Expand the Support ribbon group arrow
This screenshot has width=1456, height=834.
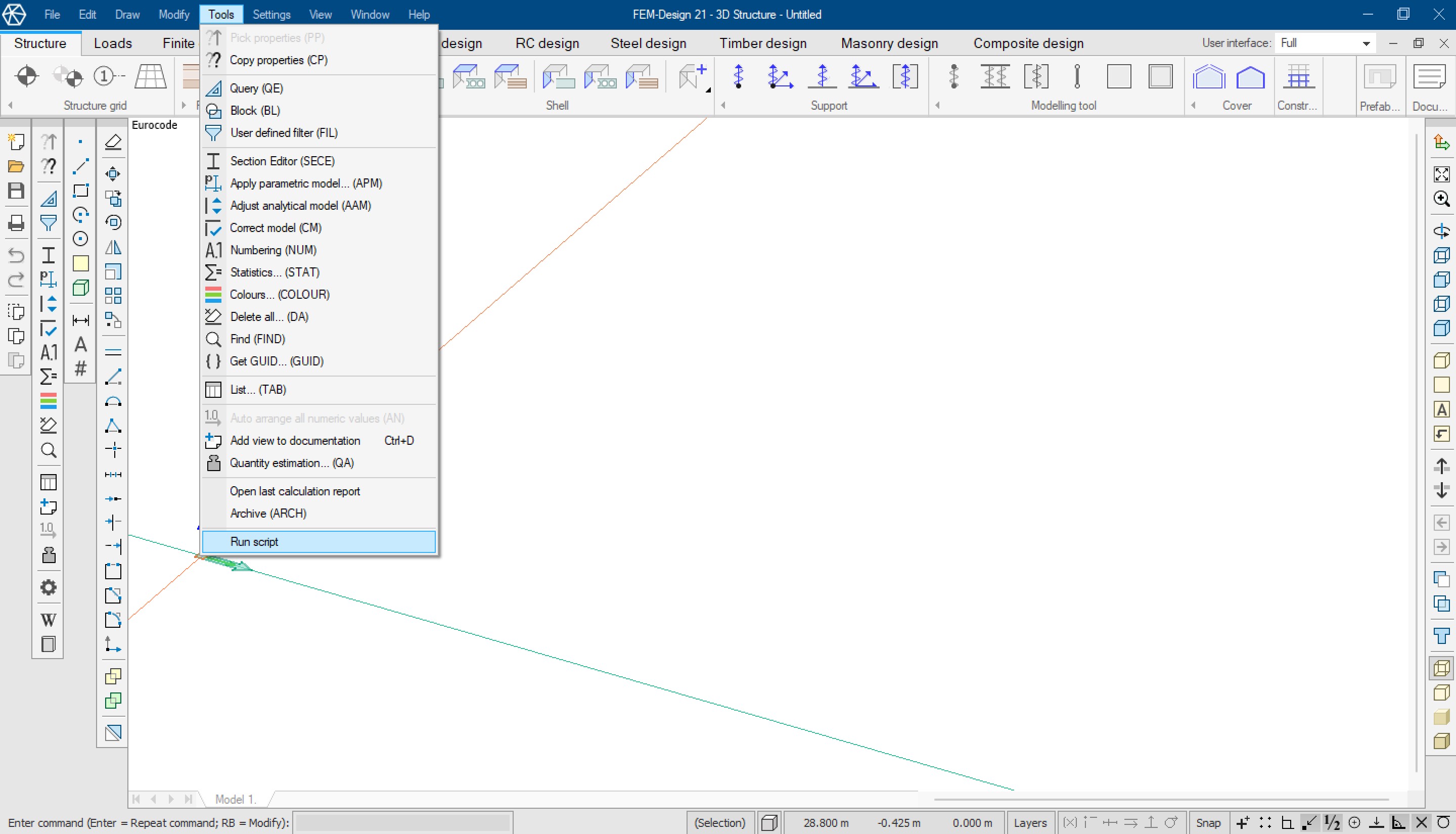[x=723, y=106]
